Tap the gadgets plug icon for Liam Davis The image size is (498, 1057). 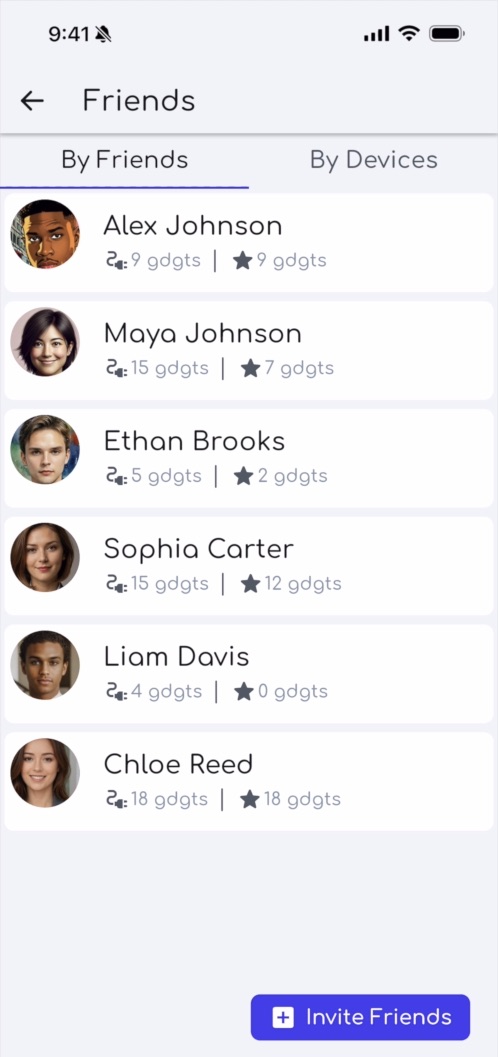117,692
